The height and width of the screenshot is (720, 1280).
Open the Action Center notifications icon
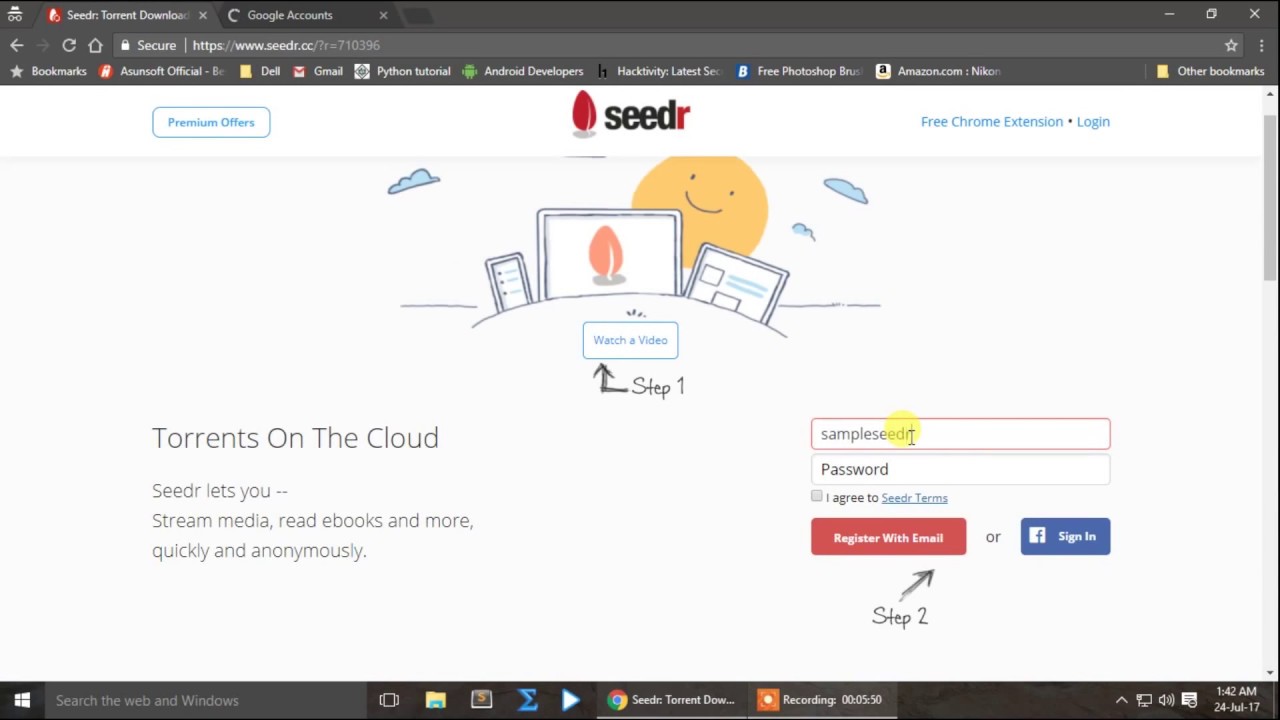[1189, 700]
